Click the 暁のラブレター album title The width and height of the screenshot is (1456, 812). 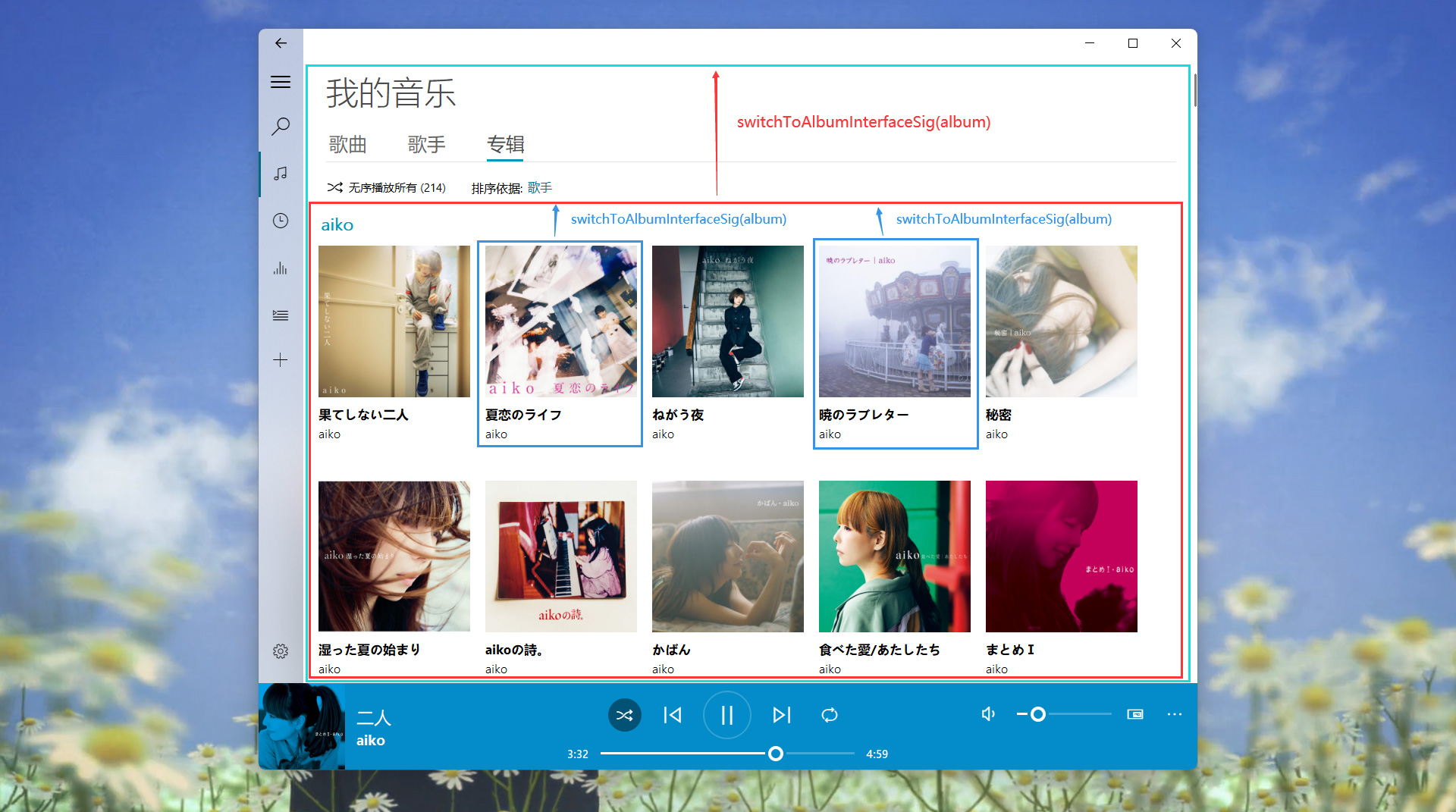864,415
